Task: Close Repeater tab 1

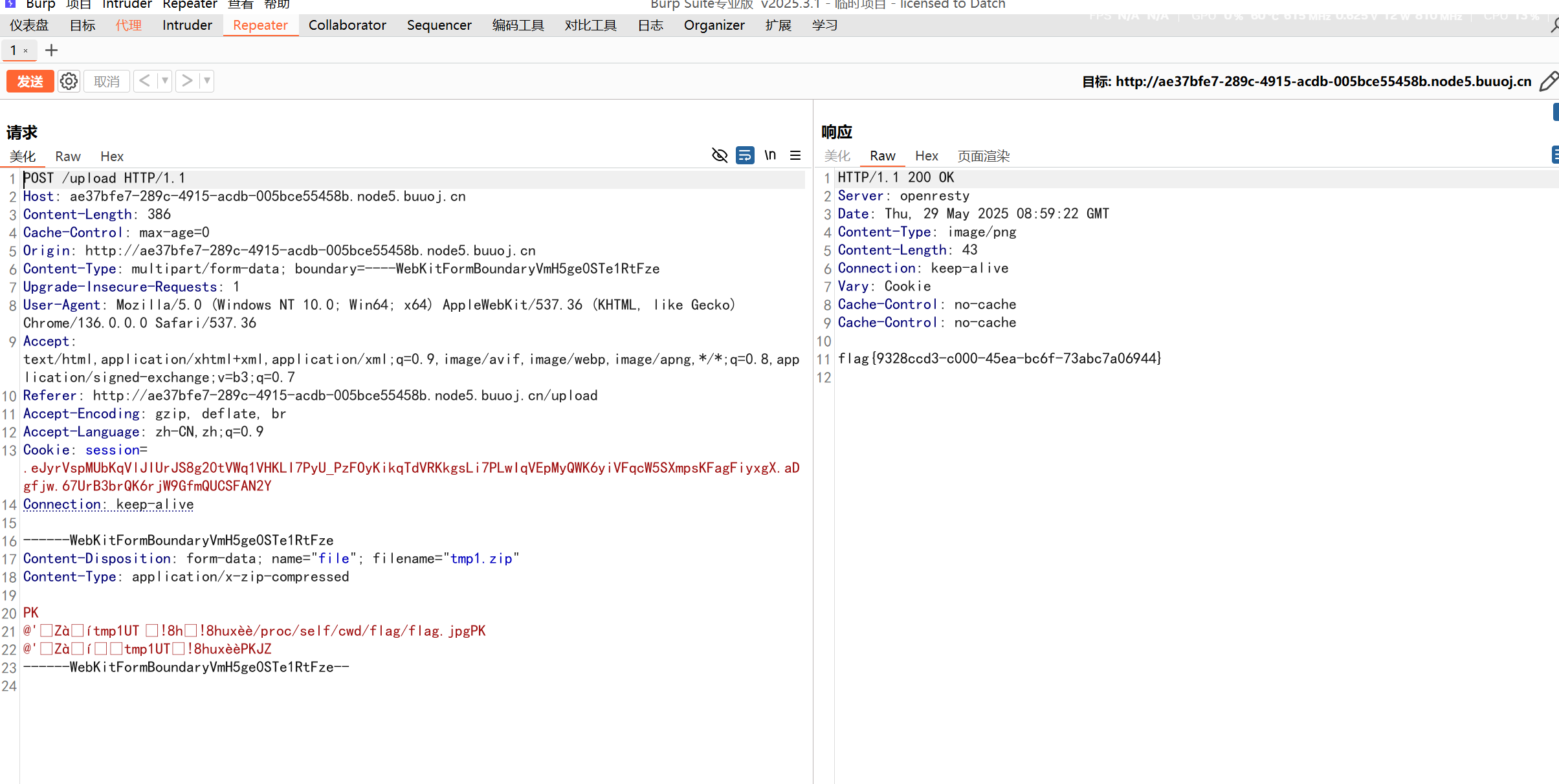Action: (x=26, y=51)
